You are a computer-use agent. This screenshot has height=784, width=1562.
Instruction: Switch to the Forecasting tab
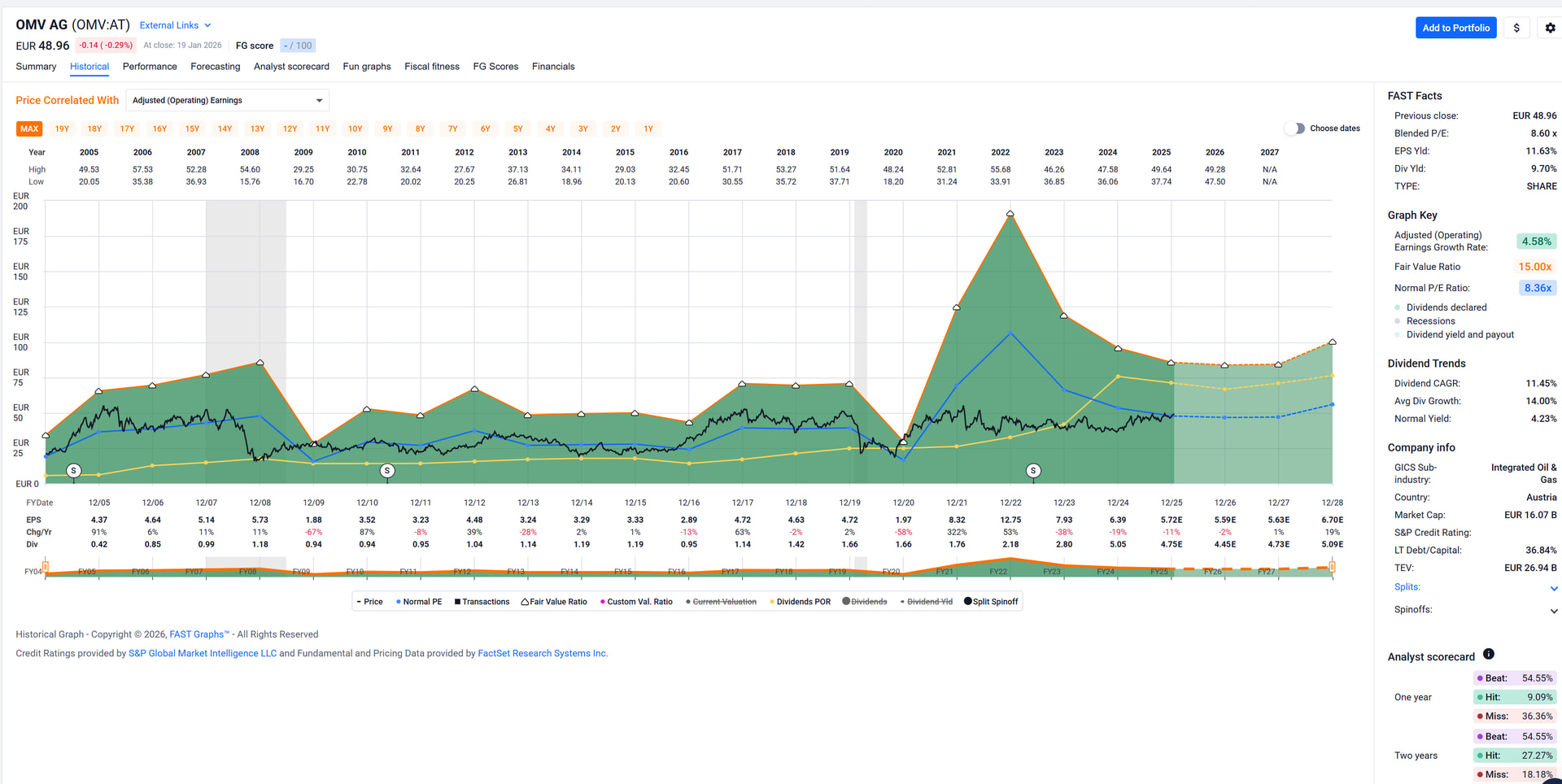point(215,67)
